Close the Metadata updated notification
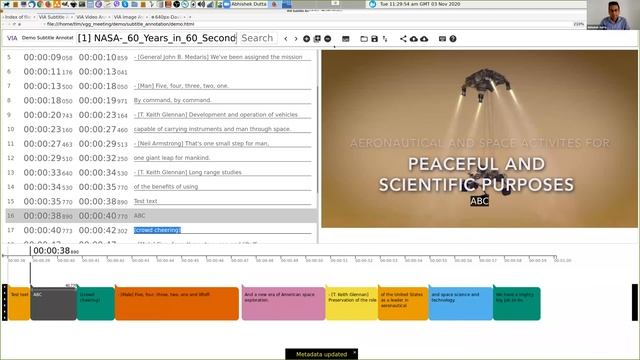This screenshot has height=360, width=640. point(354,352)
